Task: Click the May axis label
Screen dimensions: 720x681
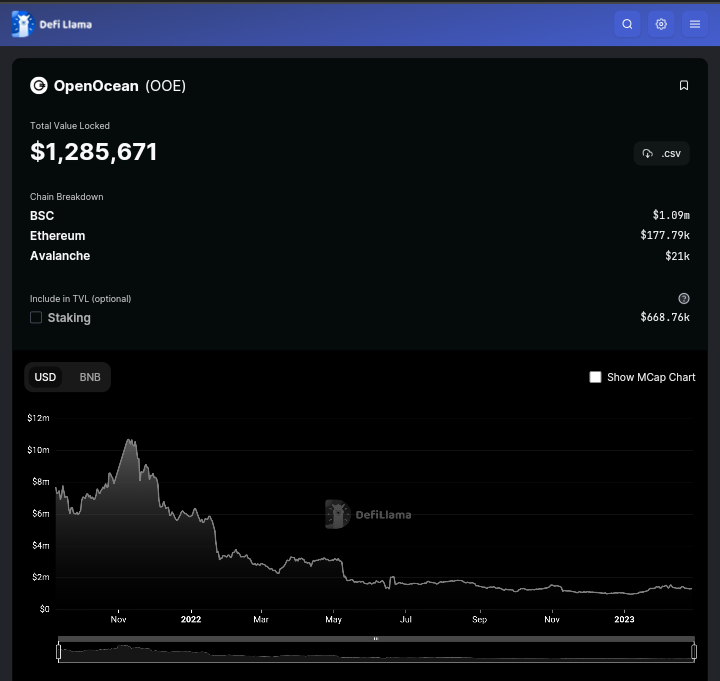Action: pos(333,619)
